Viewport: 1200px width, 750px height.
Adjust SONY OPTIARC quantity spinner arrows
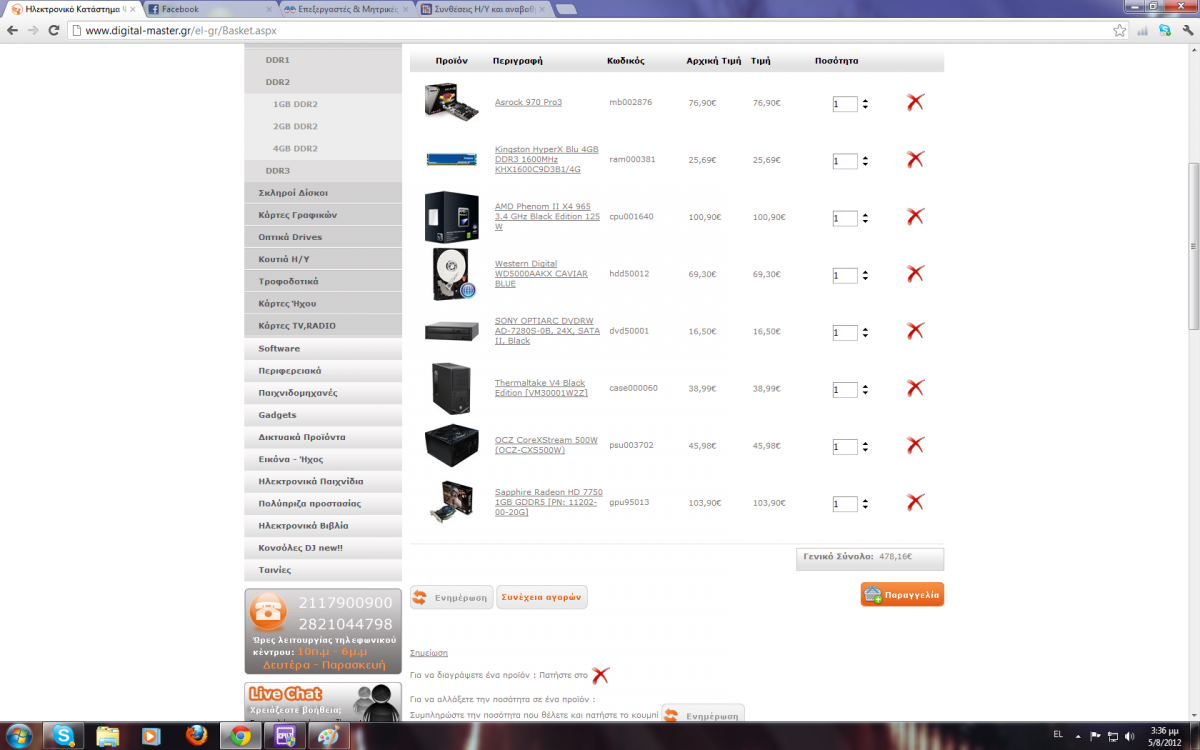865,332
